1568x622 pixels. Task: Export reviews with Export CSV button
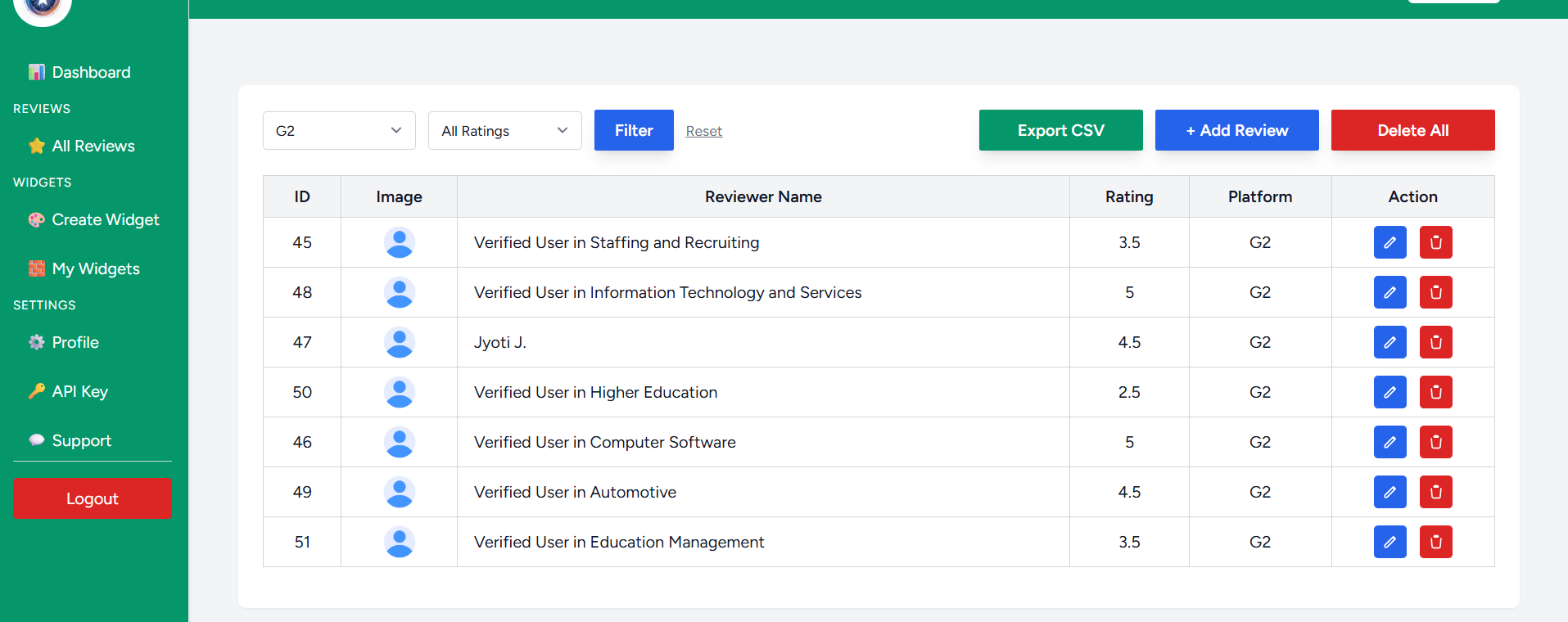pos(1060,130)
